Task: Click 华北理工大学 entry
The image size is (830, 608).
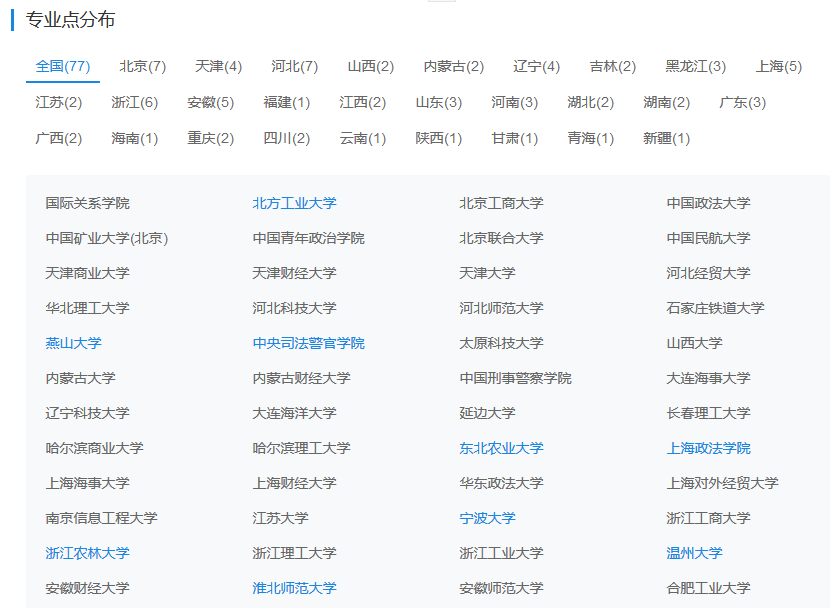Action: (87, 308)
